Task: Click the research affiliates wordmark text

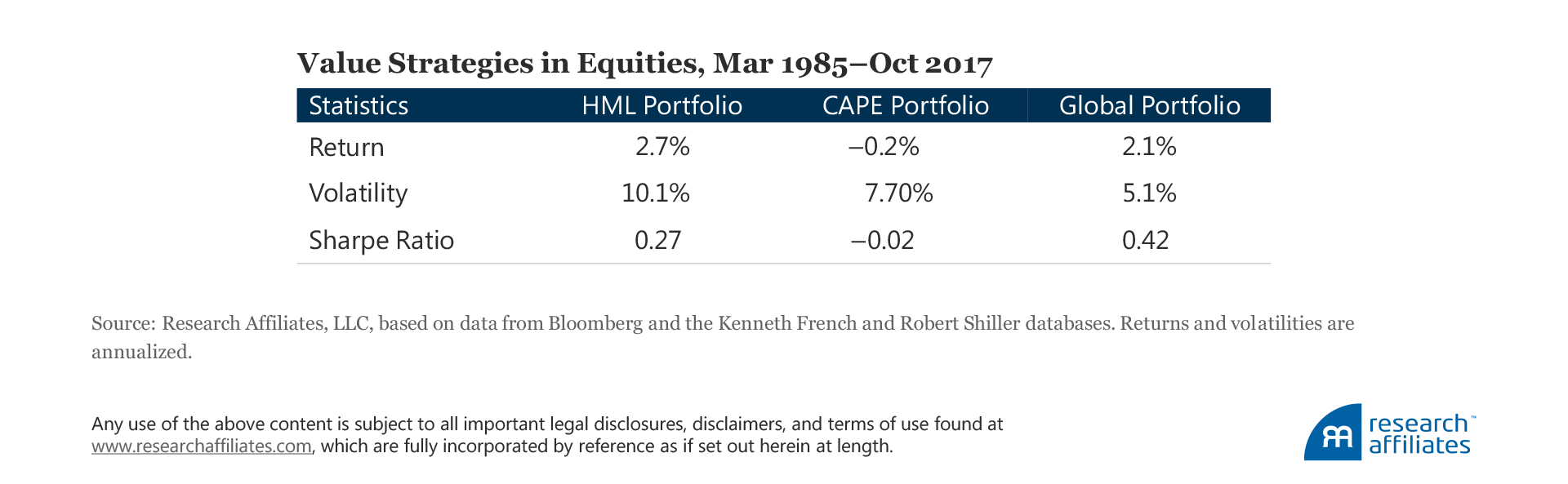Action: pyautogui.click(x=1419, y=434)
